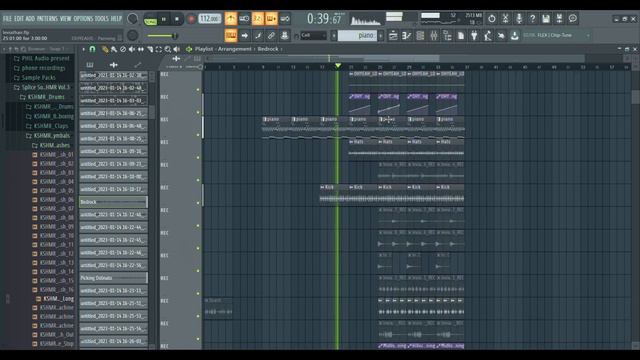Open the OPTIONS menu
The width and height of the screenshot is (640, 360).
click(x=83, y=19)
